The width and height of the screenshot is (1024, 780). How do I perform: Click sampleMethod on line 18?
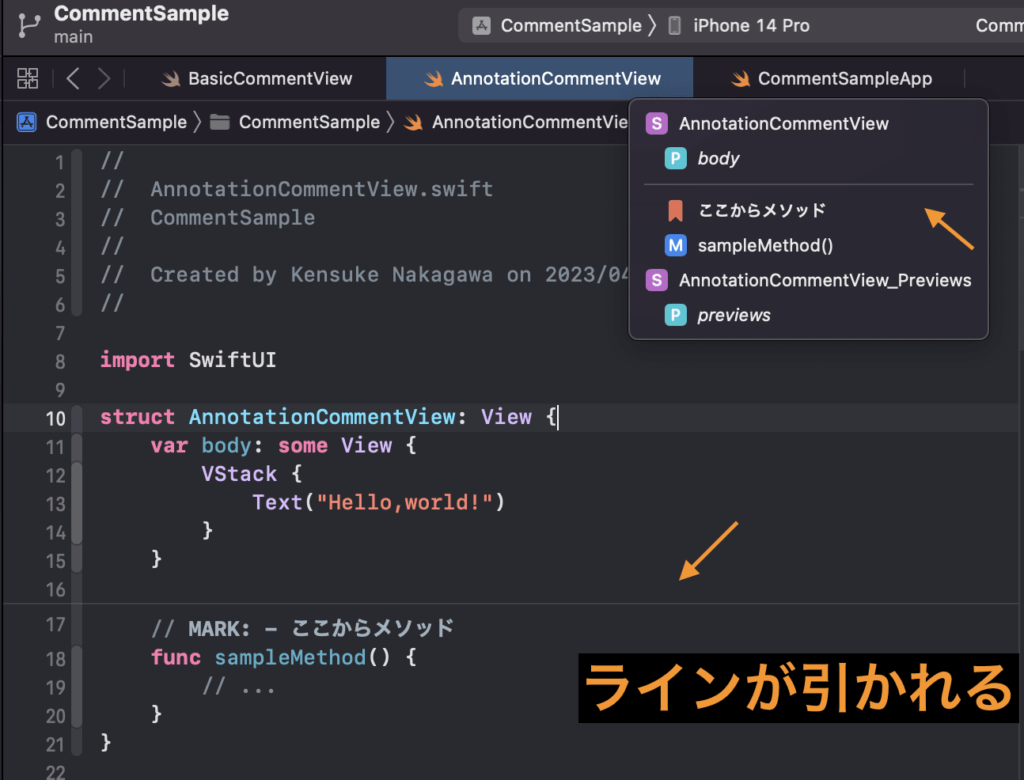290,657
